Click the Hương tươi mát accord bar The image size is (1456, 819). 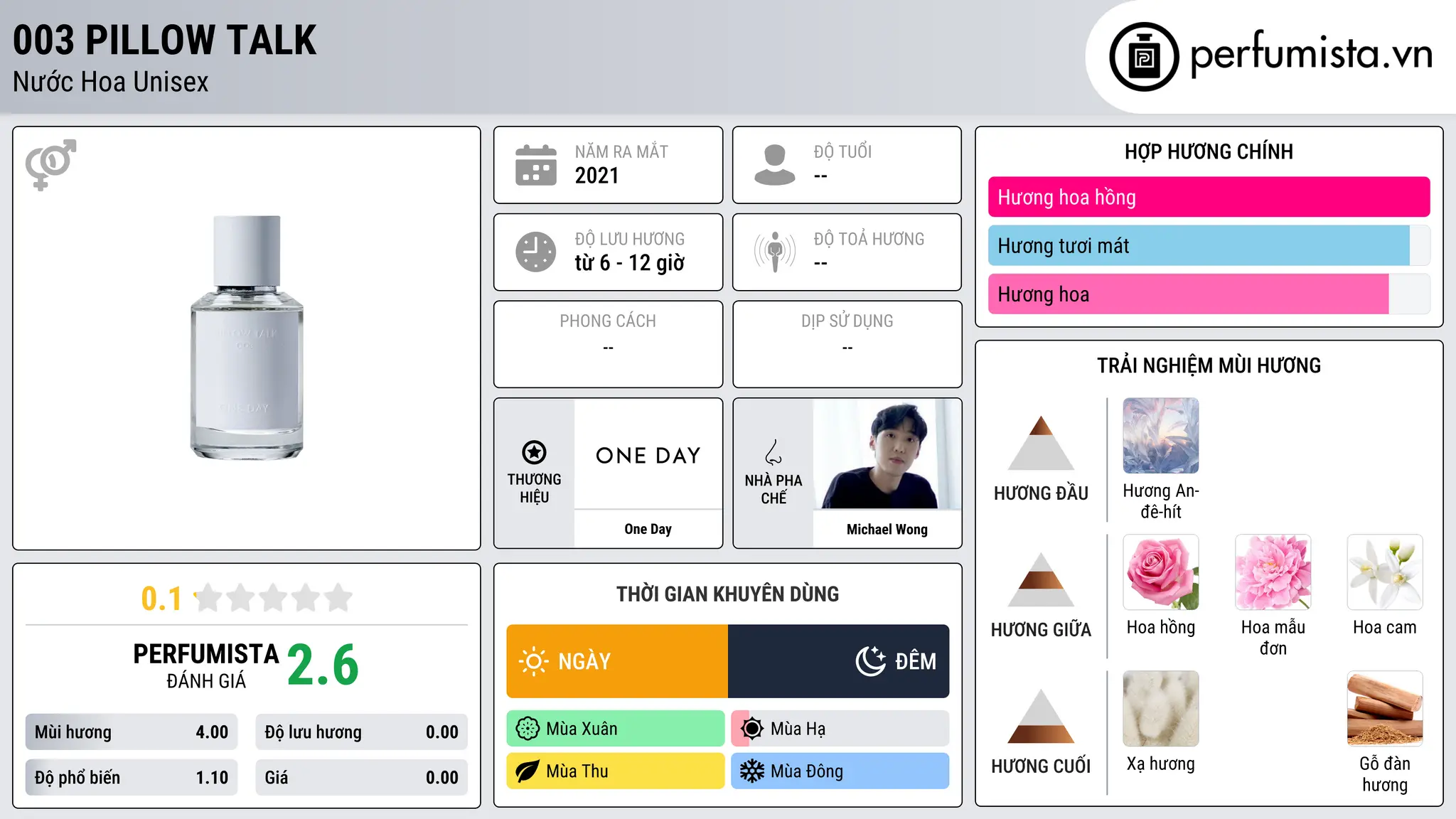pos(1209,245)
